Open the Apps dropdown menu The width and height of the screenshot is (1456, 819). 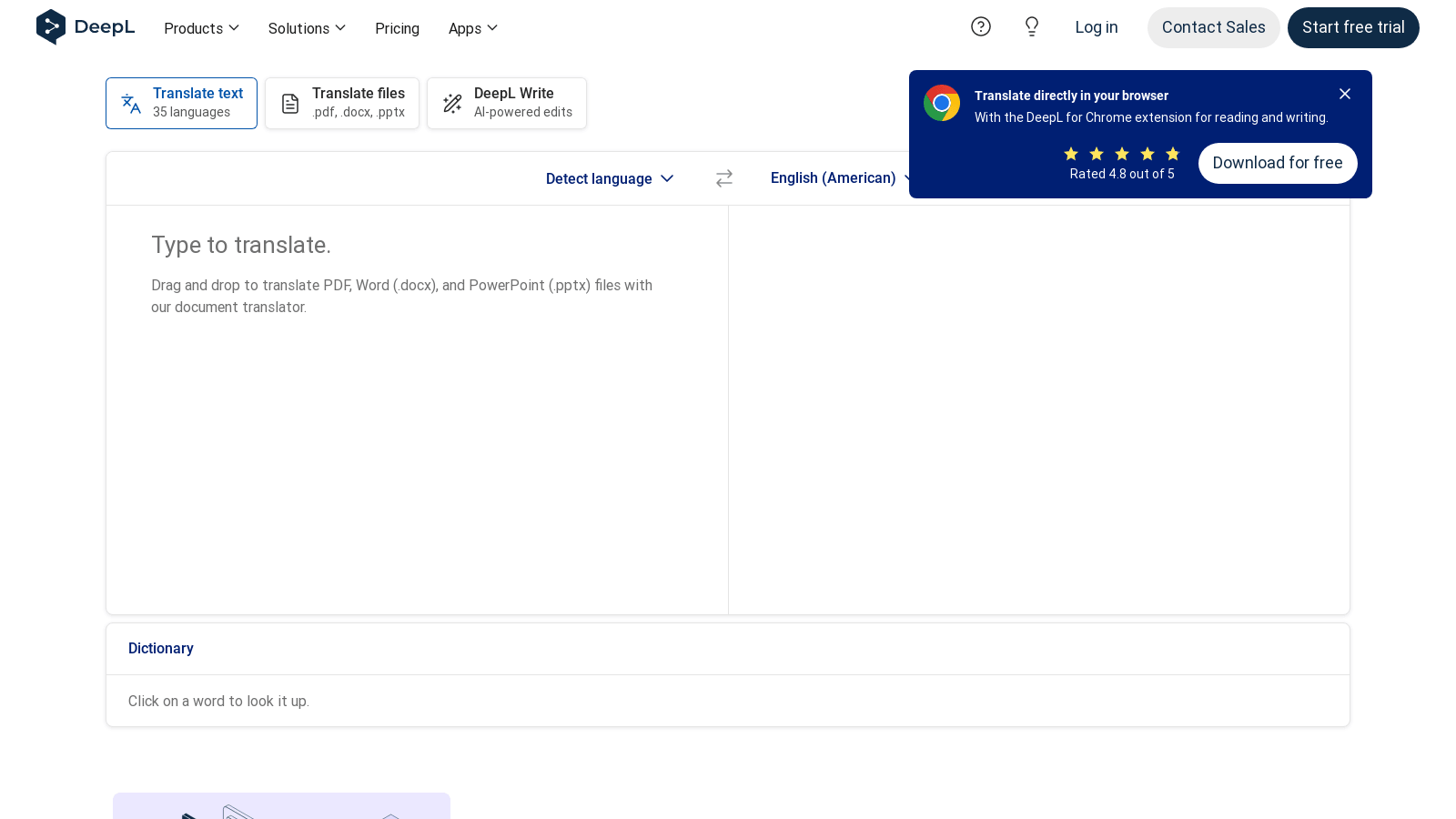(473, 28)
